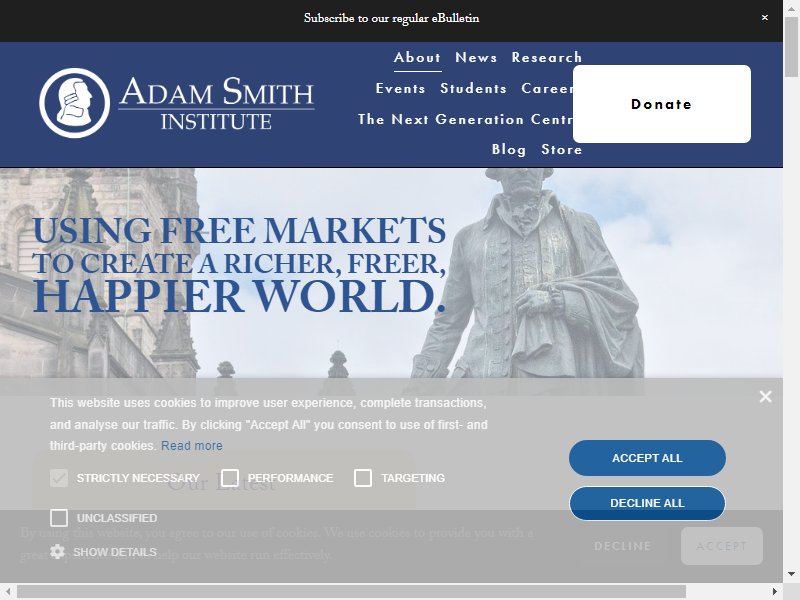800x600 pixels.
Task: Click the scroll left arrow
Action: tap(8, 591)
